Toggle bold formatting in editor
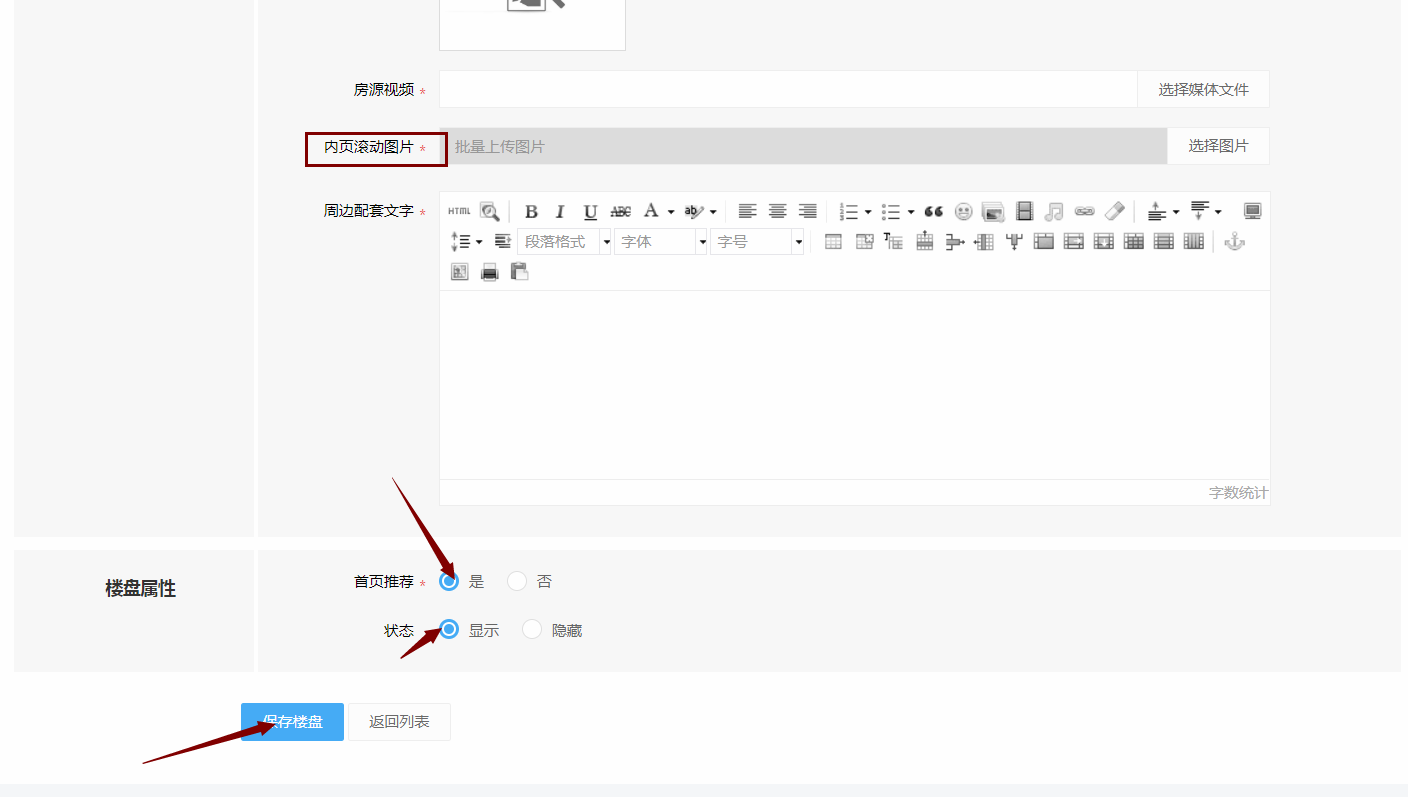 531,211
